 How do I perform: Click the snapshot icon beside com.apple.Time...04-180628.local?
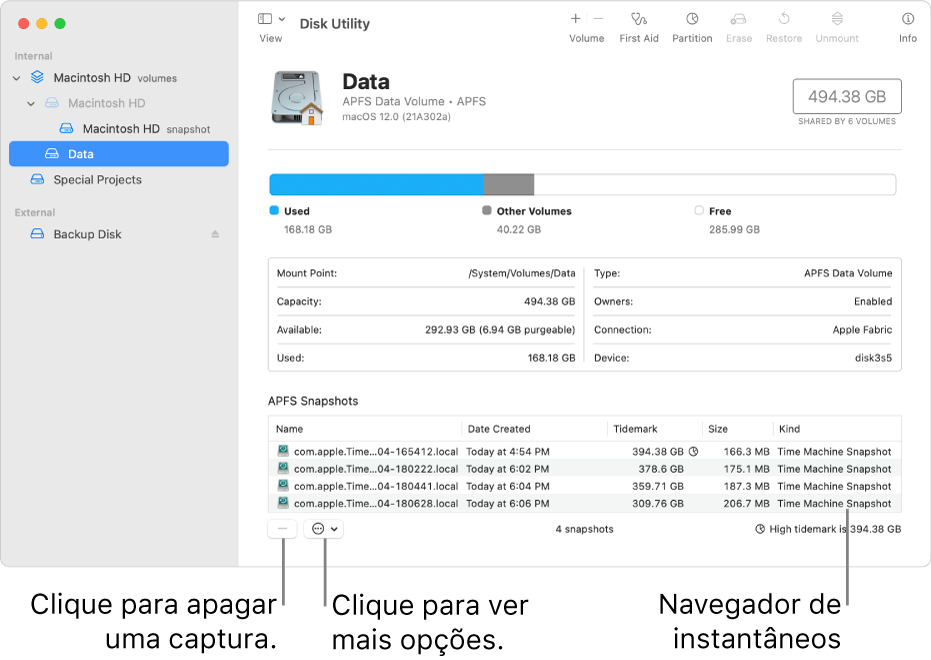click(x=283, y=503)
